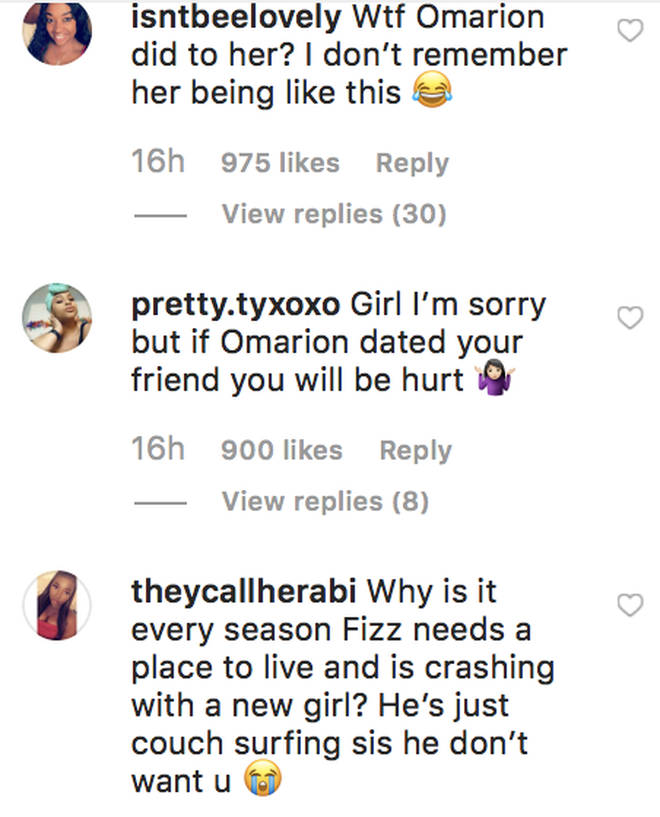This screenshot has width=660, height=817.
Task: Open theycallherabi's profile picture
Action: (x=56, y=605)
